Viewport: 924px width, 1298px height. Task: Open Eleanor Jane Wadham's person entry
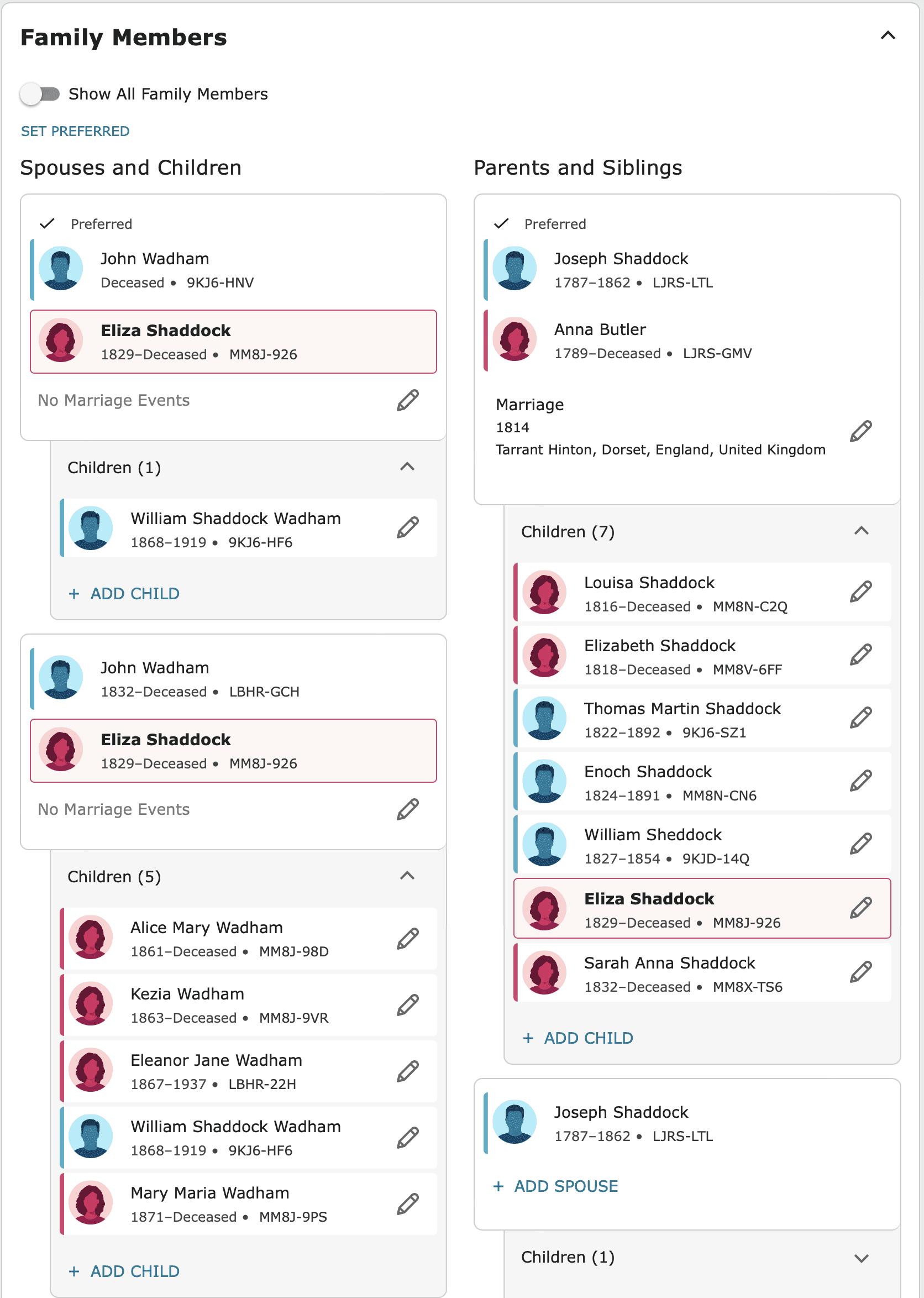216,1060
